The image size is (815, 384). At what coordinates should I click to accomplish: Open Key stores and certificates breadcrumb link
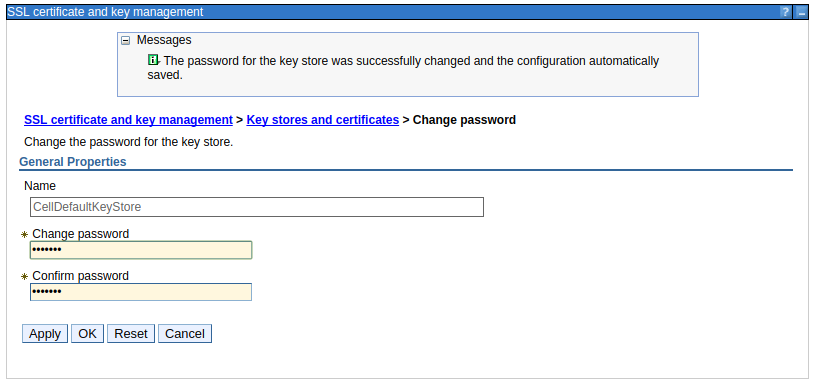(x=323, y=120)
